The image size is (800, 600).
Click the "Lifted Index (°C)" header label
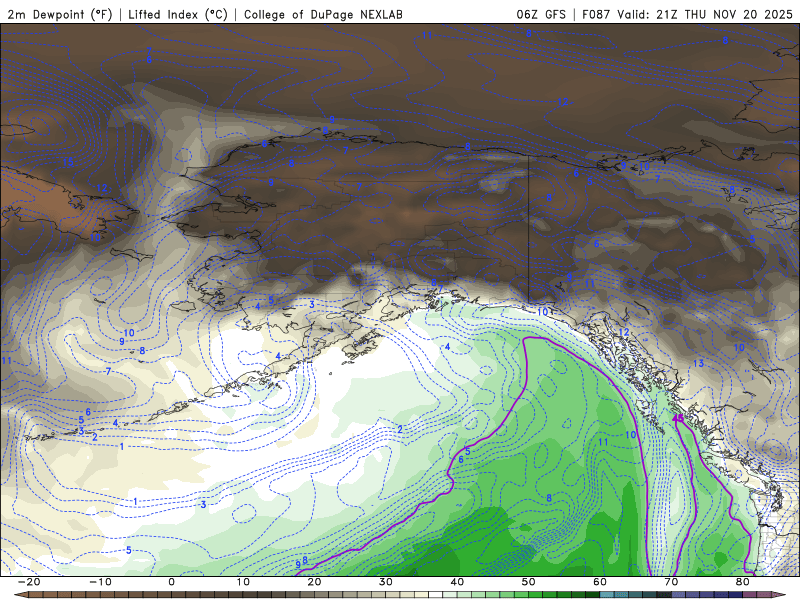[178, 14]
